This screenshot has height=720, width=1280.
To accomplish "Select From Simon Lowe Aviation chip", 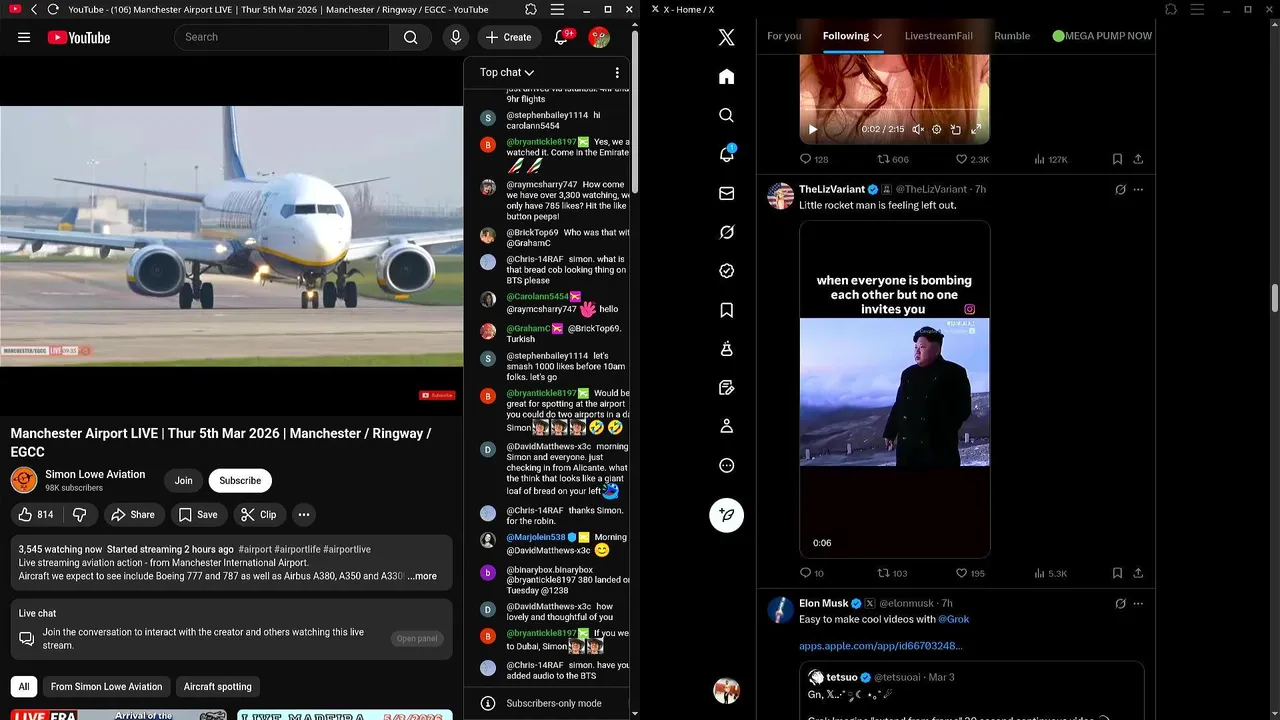I will [x=106, y=687].
